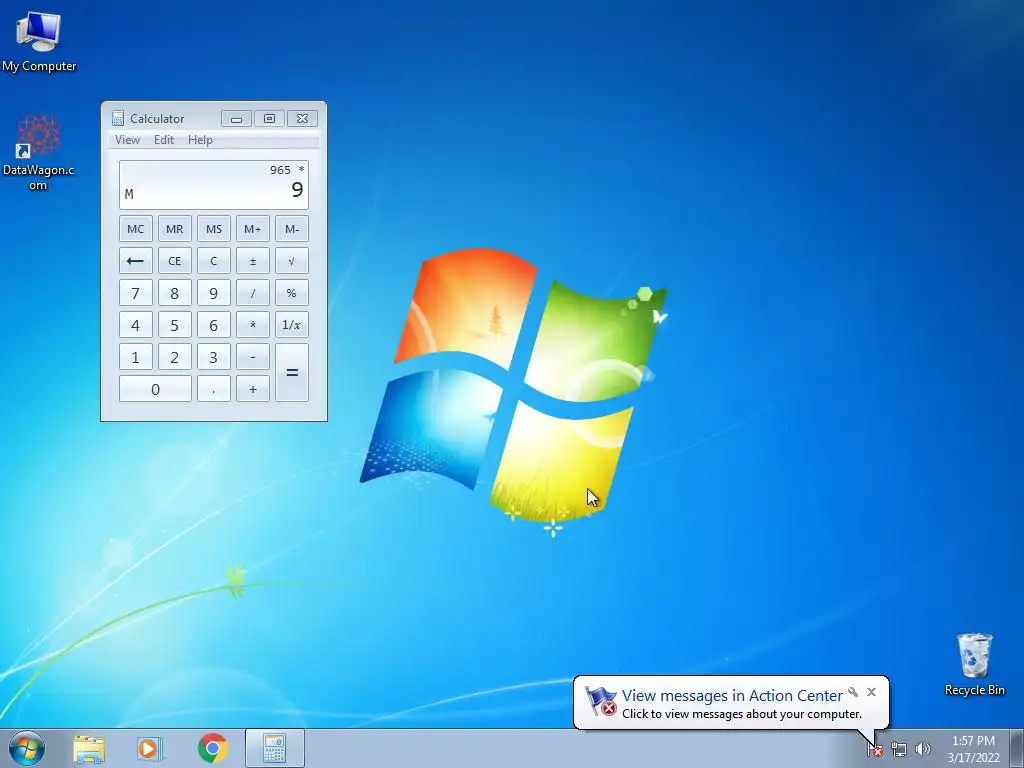Click the minus (-) button
Image resolution: width=1024 pixels, height=768 pixels.
tap(253, 357)
